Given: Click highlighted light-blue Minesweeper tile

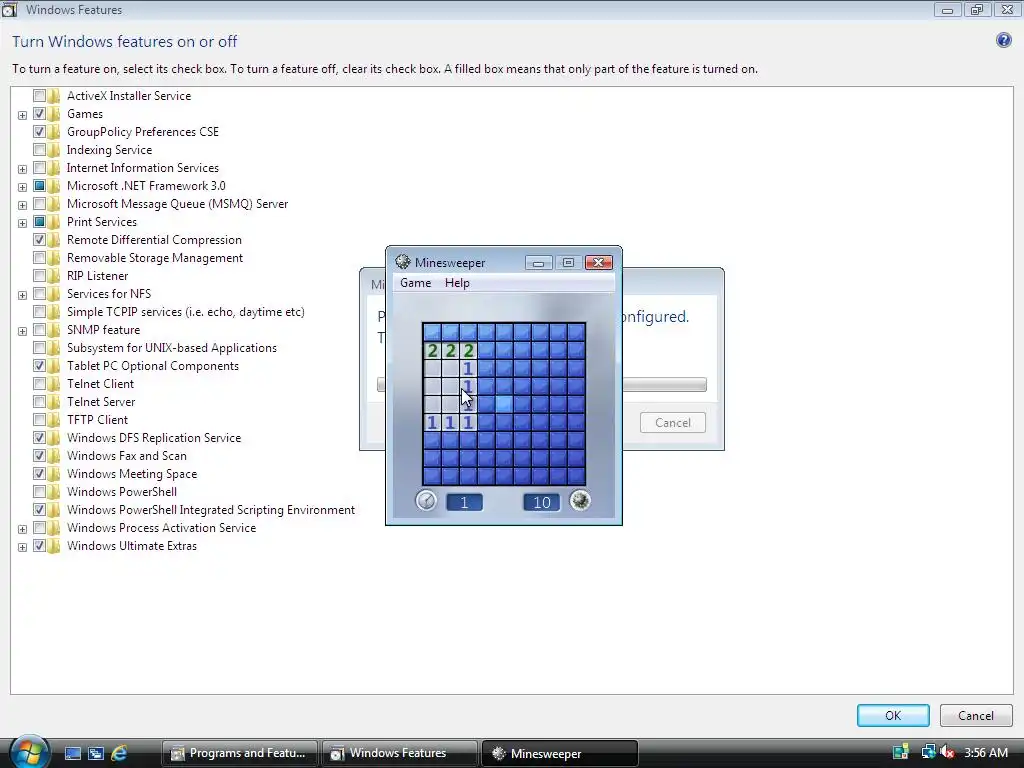Looking at the screenshot, I should [503, 404].
